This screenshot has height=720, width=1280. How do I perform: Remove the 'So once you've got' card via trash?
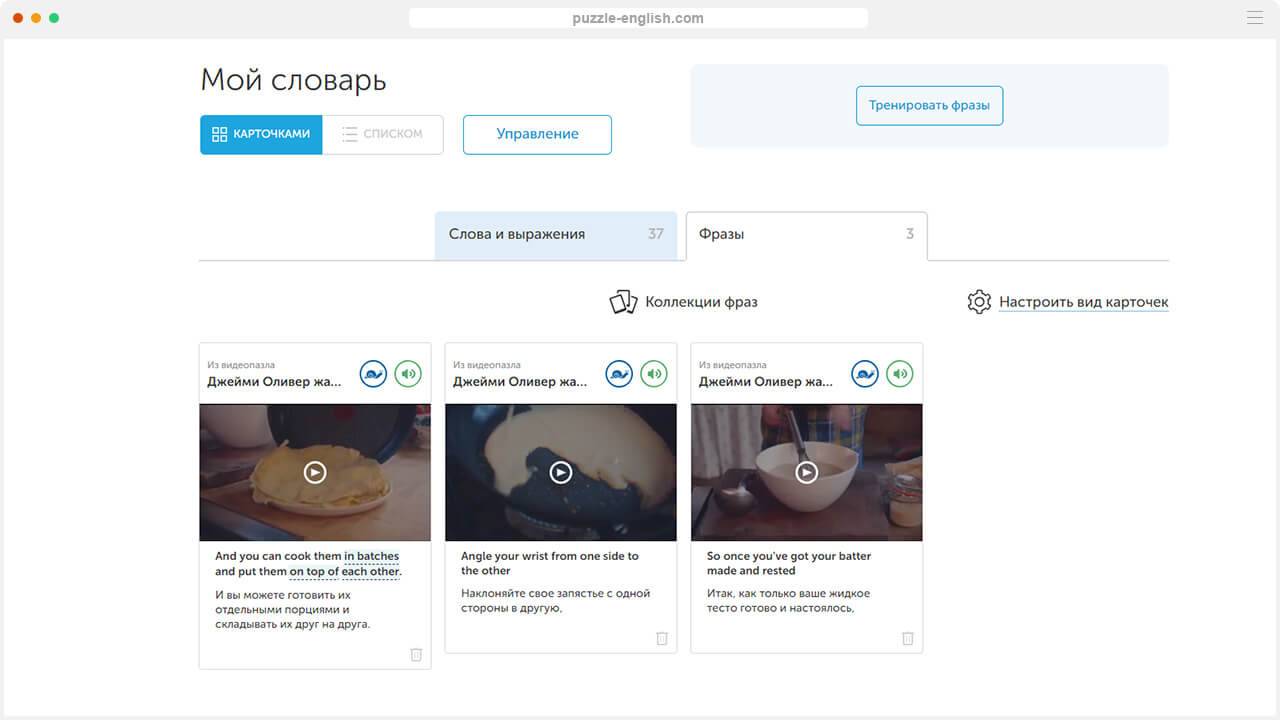tap(907, 638)
